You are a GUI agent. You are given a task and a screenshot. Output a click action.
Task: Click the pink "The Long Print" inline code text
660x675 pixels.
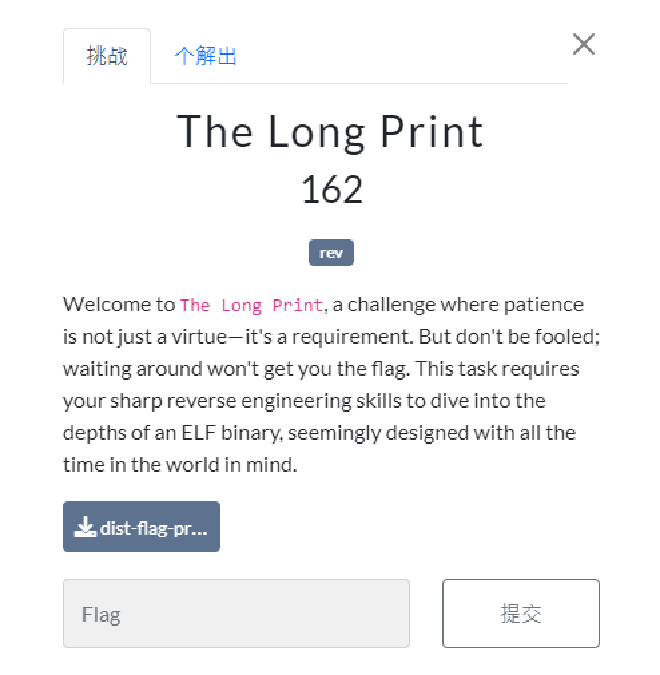pyautogui.click(x=251, y=305)
